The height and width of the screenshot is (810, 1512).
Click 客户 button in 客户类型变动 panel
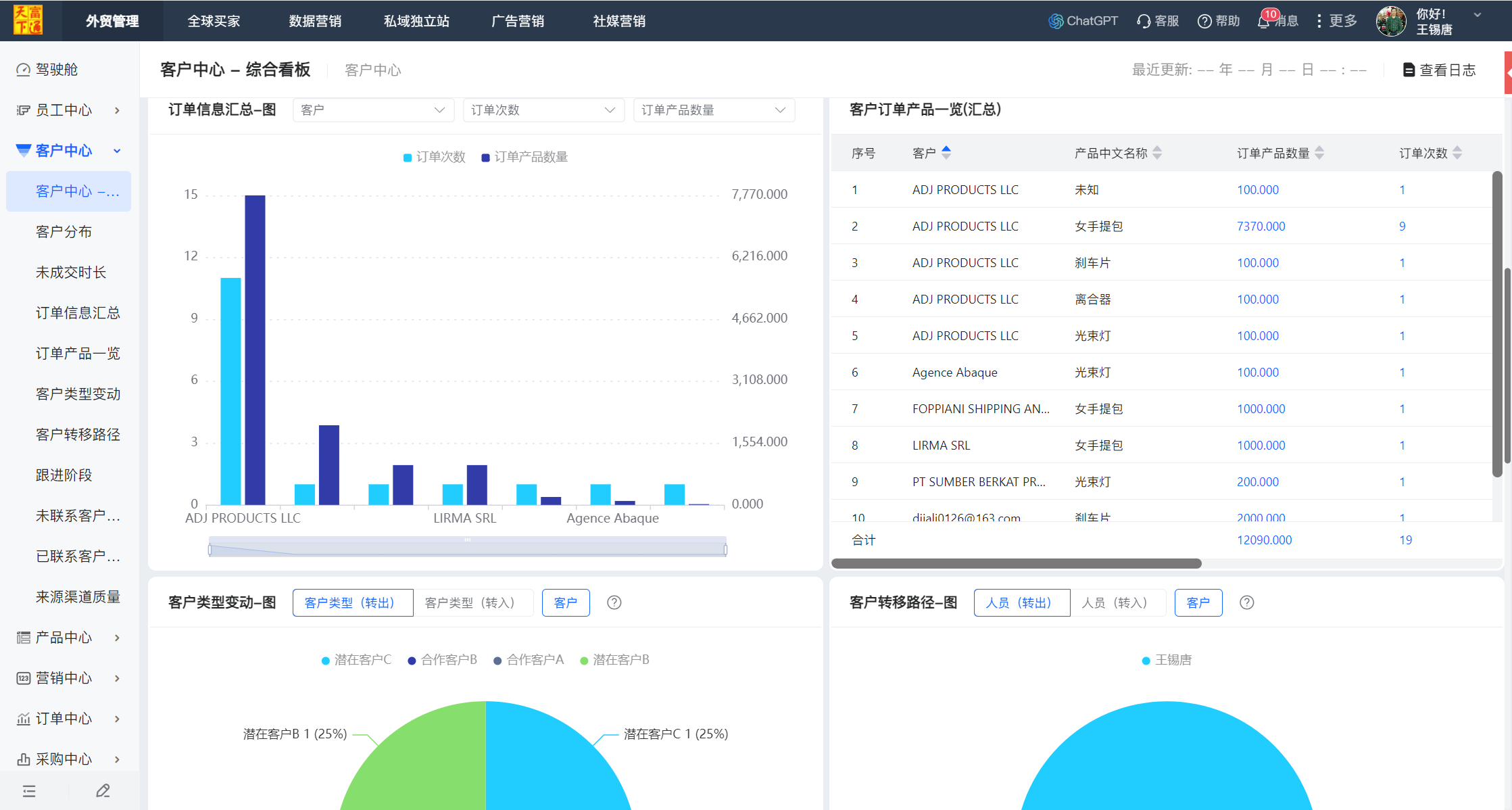click(566, 602)
